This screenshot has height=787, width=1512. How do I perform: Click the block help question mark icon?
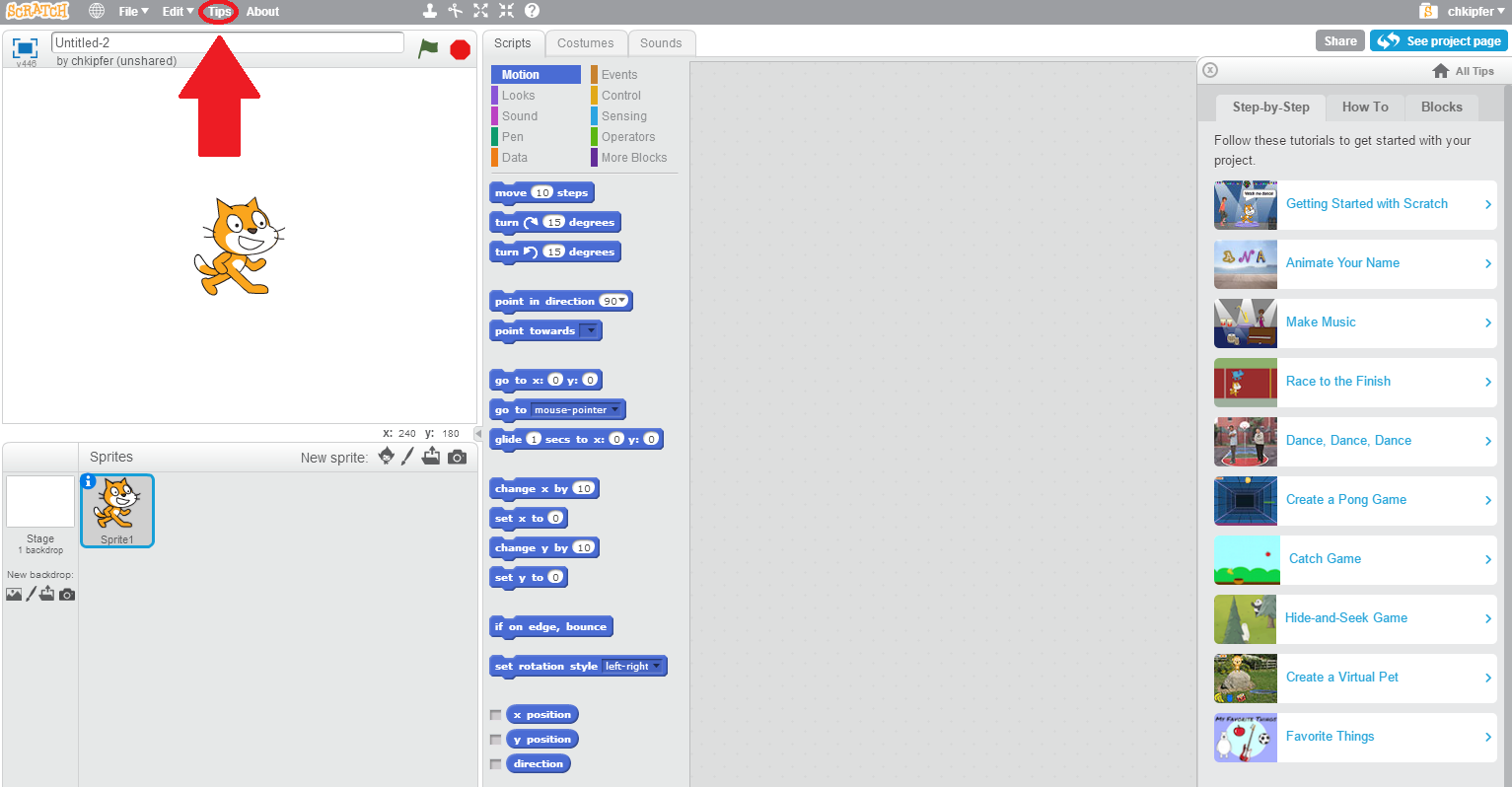tap(532, 11)
